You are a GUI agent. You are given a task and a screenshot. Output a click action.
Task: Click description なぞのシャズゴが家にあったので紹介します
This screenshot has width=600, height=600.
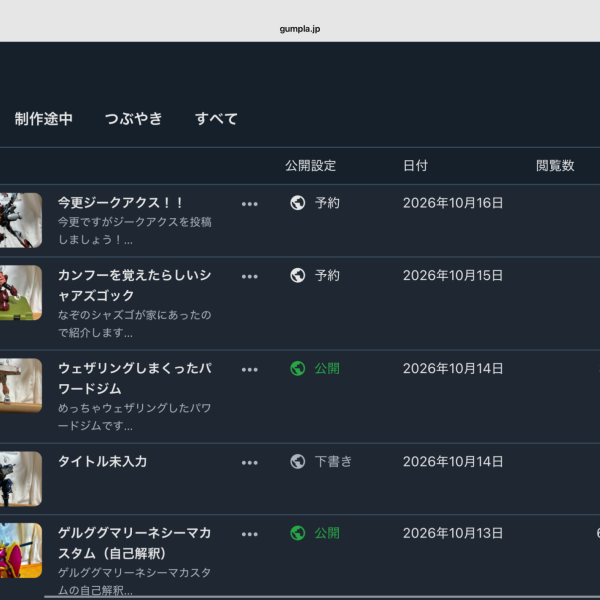134,324
